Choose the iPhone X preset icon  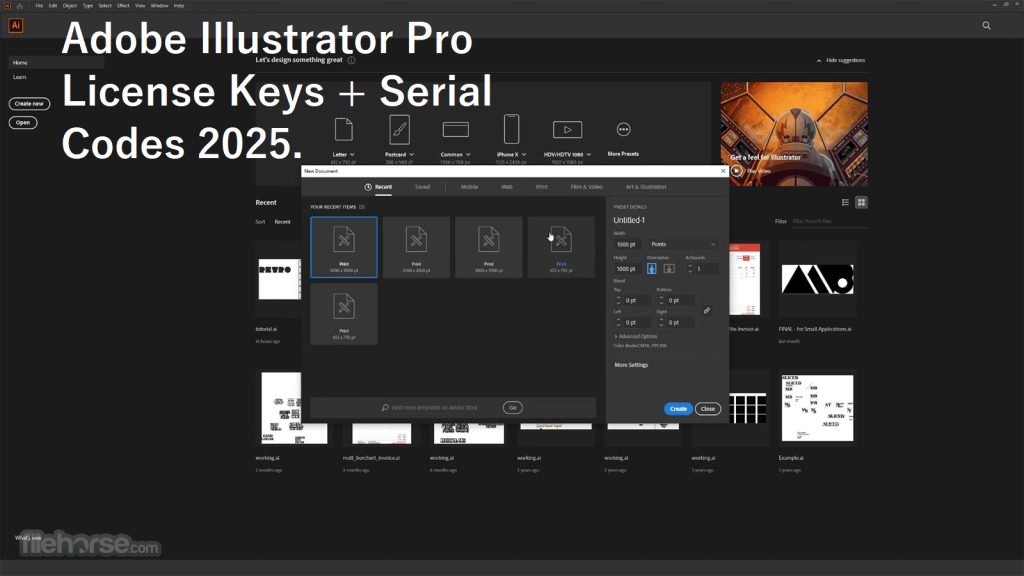[x=510, y=130]
